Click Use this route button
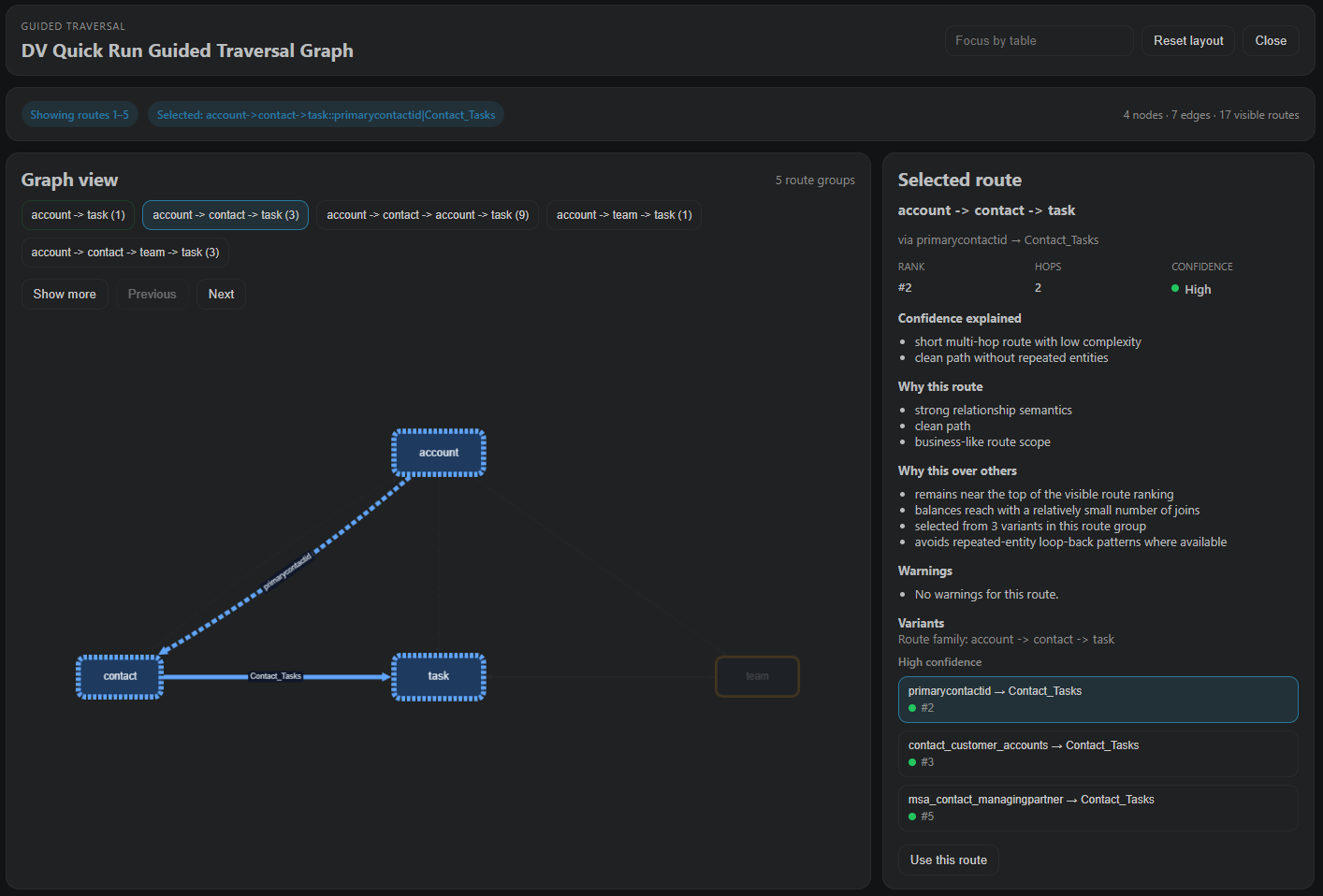 949,860
